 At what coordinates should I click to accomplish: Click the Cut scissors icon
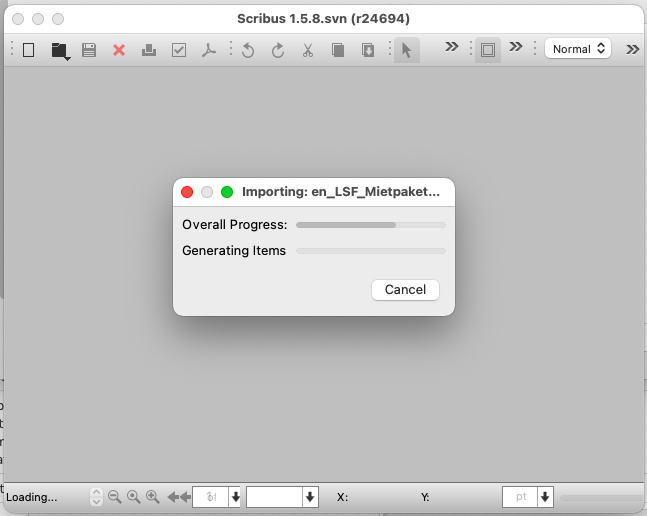click(308, 49)
